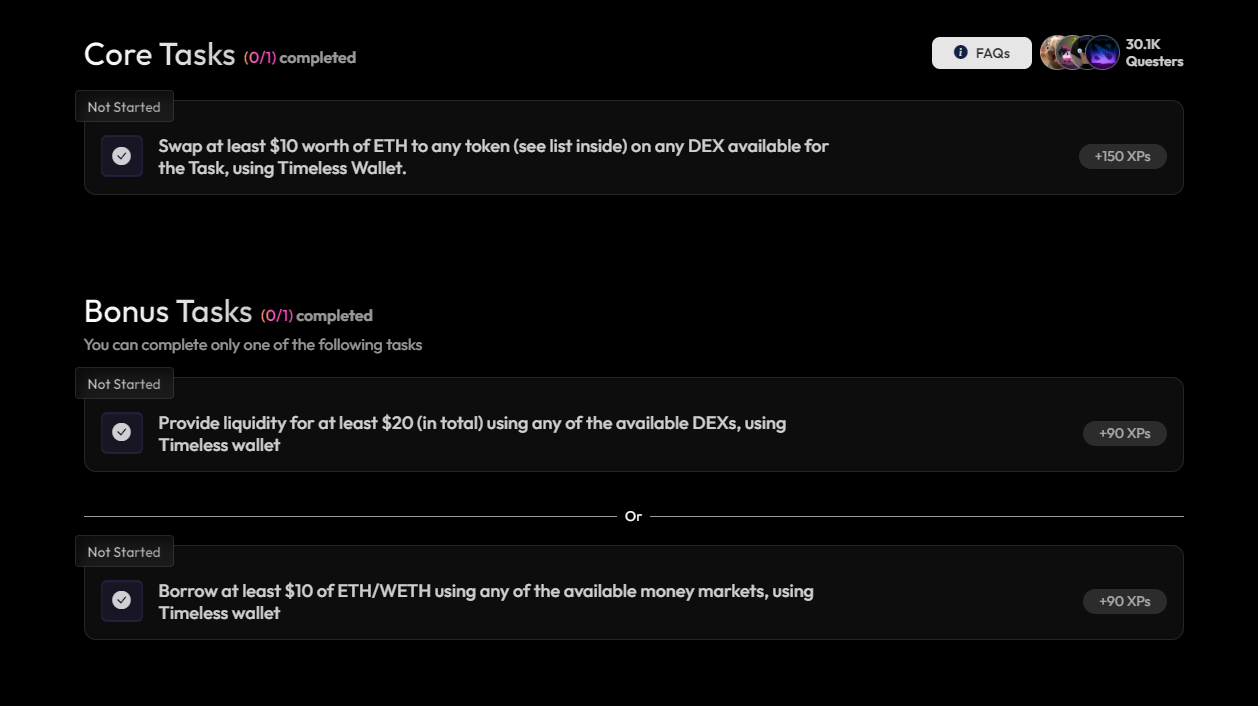Expand the provide liquidity for $20 task
Viewport: 1258px width, 706px height.
(472, 434)
